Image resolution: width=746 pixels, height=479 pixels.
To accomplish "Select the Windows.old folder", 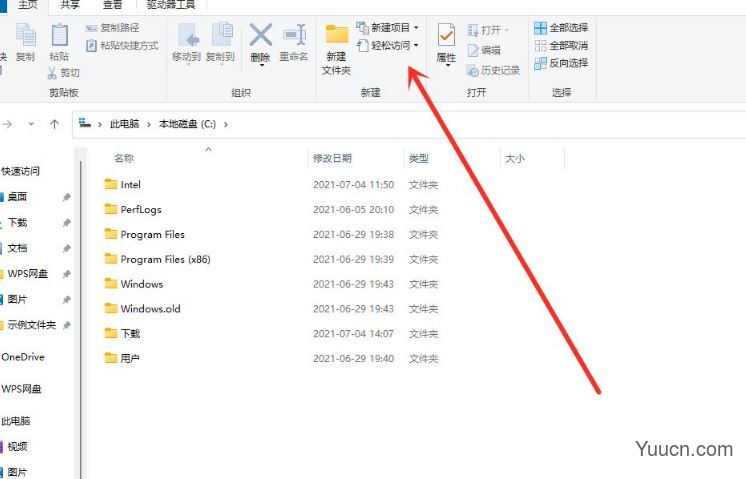I will tap(150, 309).
